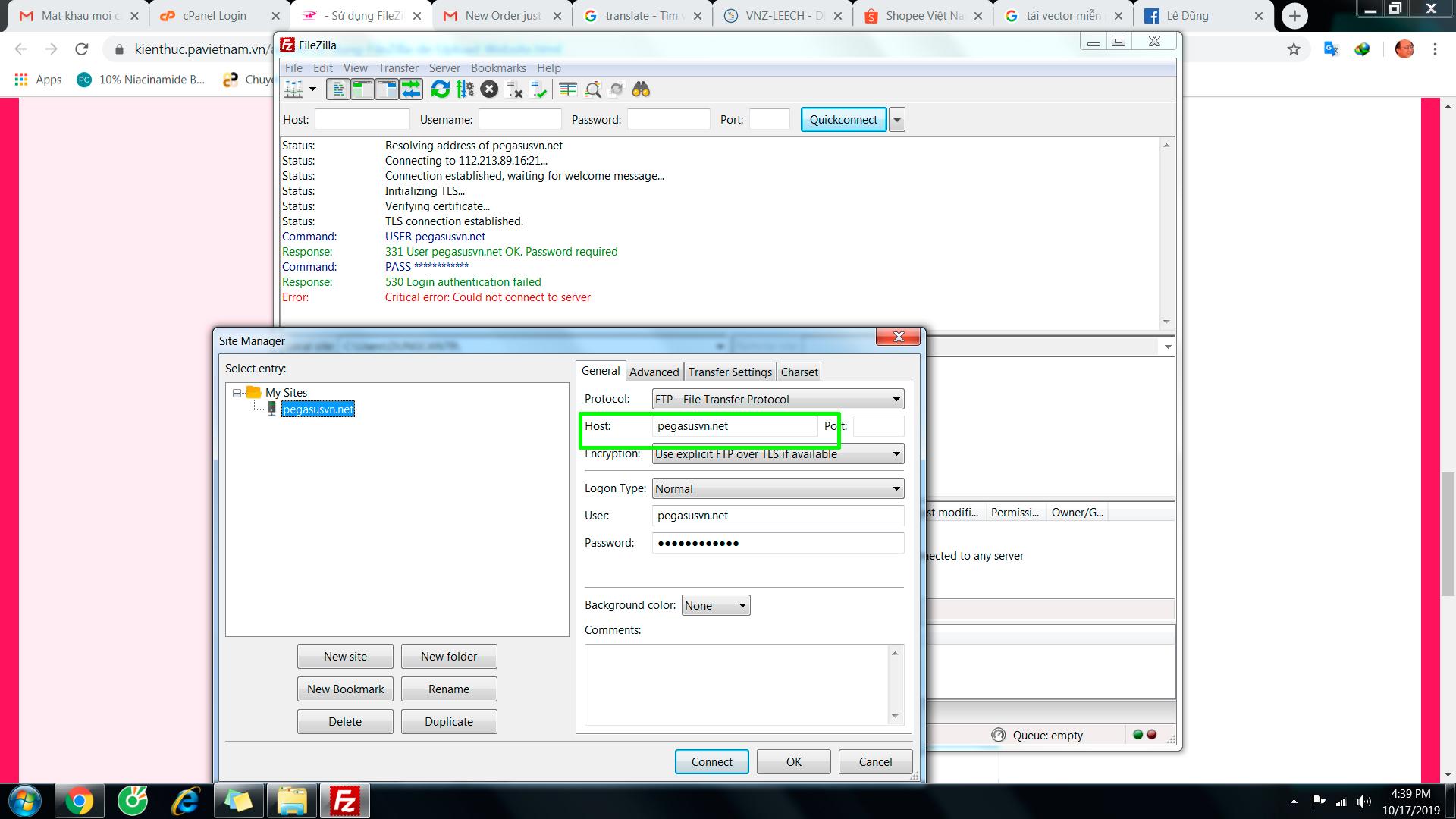Open the Logon Type dropdown
This screenshot has width=1456, height=819.
(778, 488)
